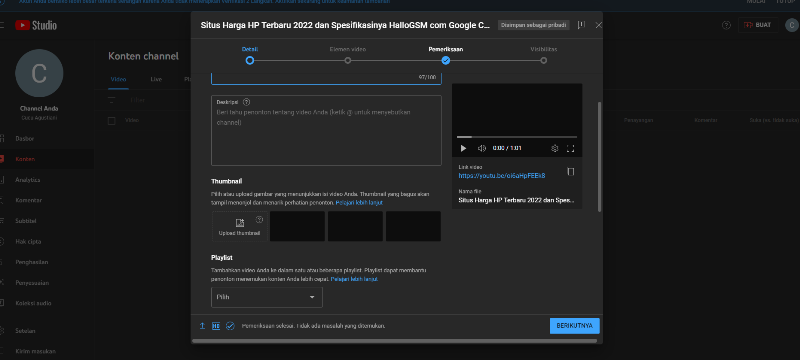Switch to the Video tab in Konten channel
This screenshot has width=800, height=360.
(118, 80)
